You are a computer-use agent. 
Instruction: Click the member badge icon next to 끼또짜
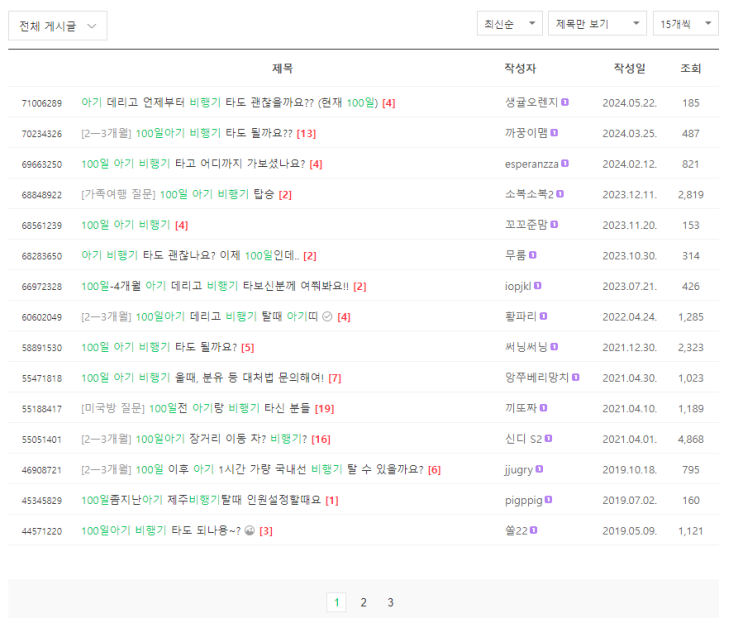point(544,408)
